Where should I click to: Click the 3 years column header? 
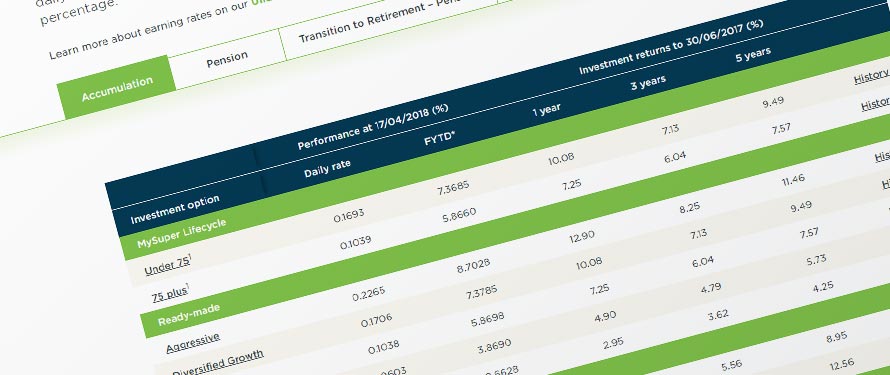[x=648, y=83]
